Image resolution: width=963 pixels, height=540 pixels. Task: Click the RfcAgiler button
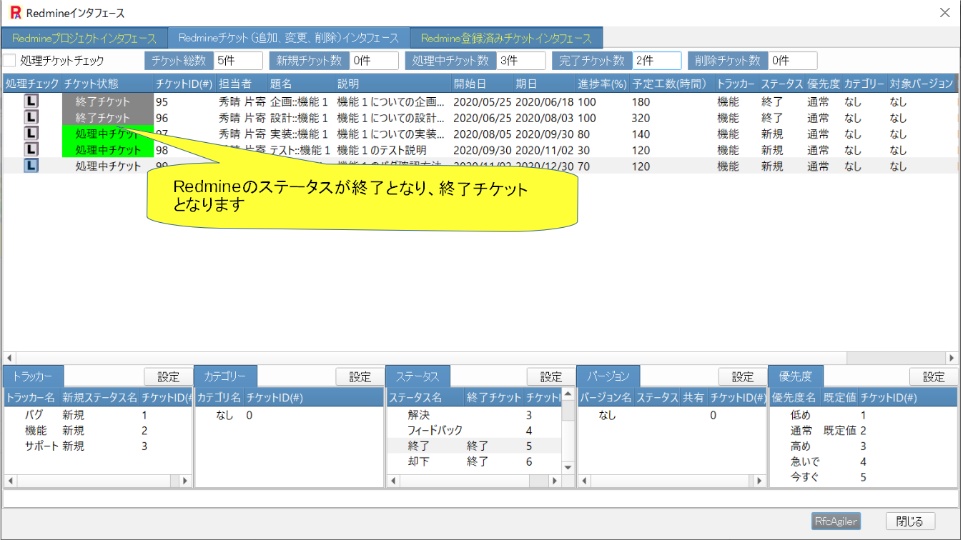tap(836, 521)
